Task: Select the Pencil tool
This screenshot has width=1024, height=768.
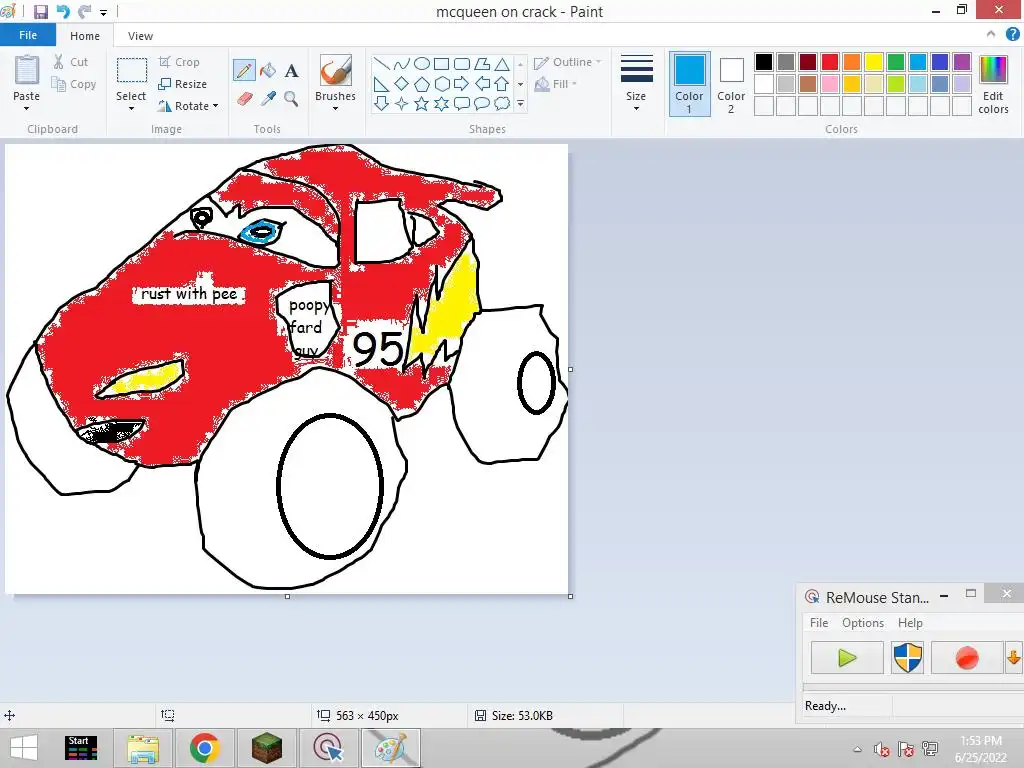Action: click(244, 71)
